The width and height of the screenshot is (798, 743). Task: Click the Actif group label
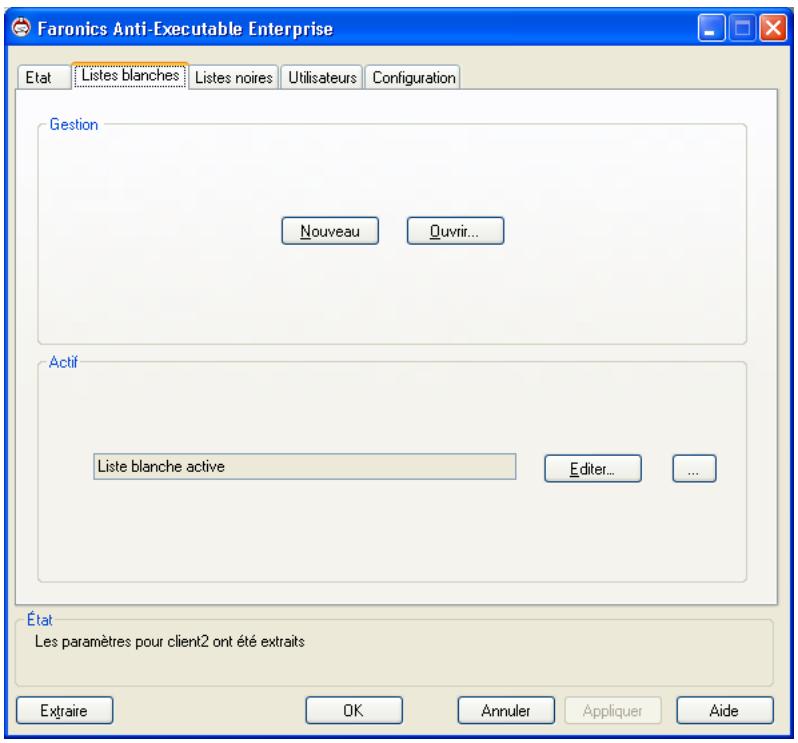(x=63, y=362)
